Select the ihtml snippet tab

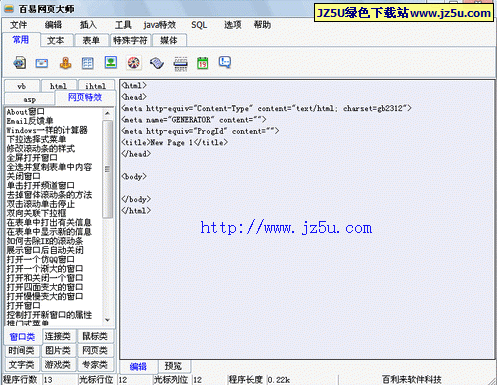point(96,86)
